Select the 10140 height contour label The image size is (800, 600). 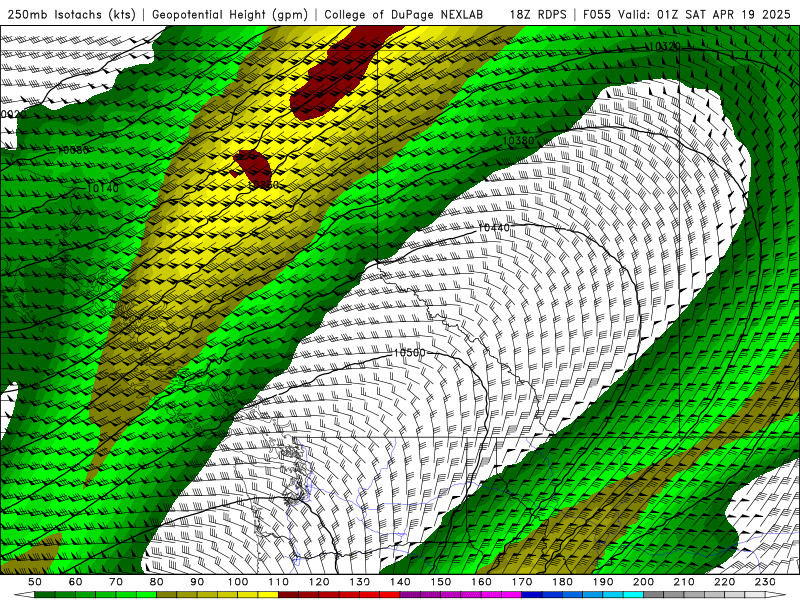[x=103, y=188]
